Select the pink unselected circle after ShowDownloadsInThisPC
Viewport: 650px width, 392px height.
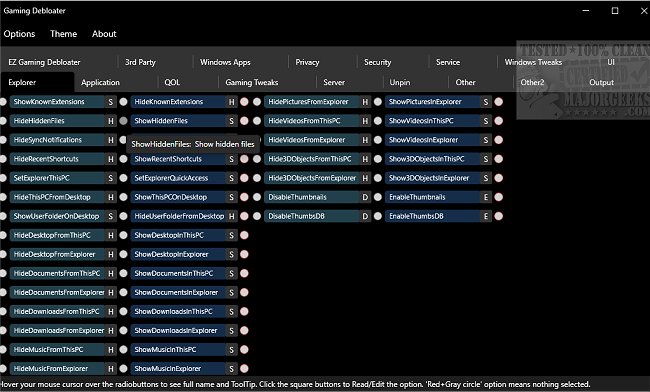[244, 312]
